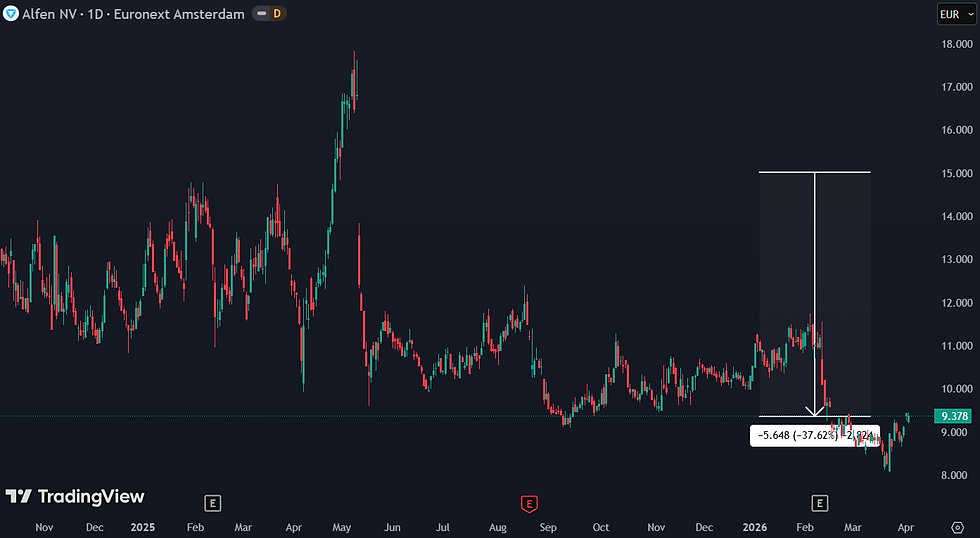Click the Apr label beside the settings gear
This screenshot has width=980, height=538.
906,527
